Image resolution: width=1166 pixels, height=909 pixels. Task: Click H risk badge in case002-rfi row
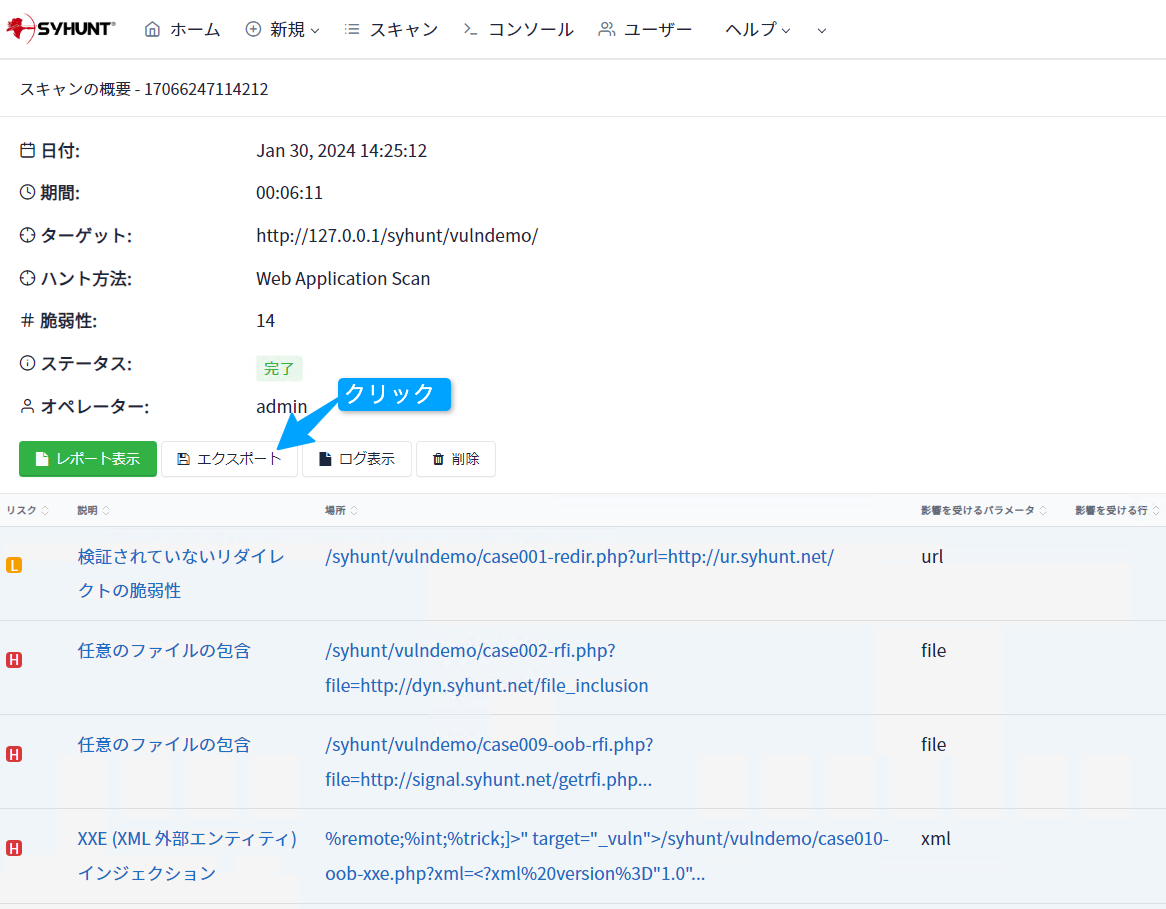pos(14,660)
